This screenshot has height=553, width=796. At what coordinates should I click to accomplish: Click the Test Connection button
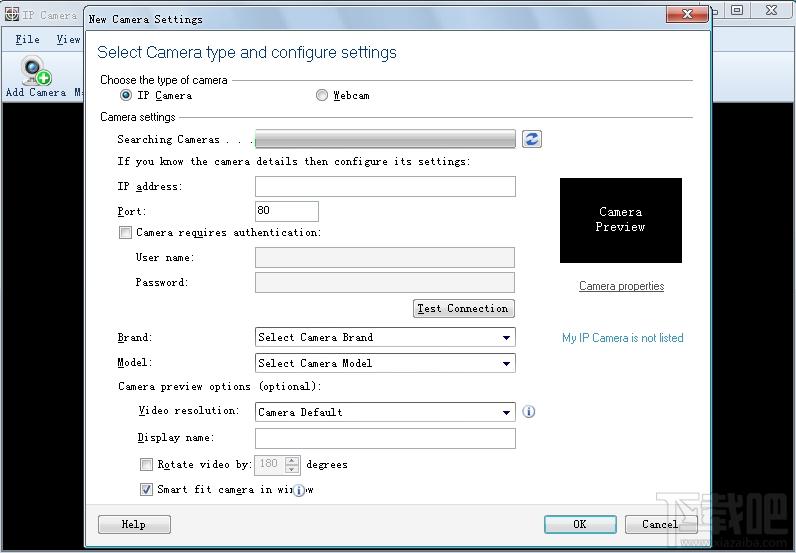(x=463, y=308)
